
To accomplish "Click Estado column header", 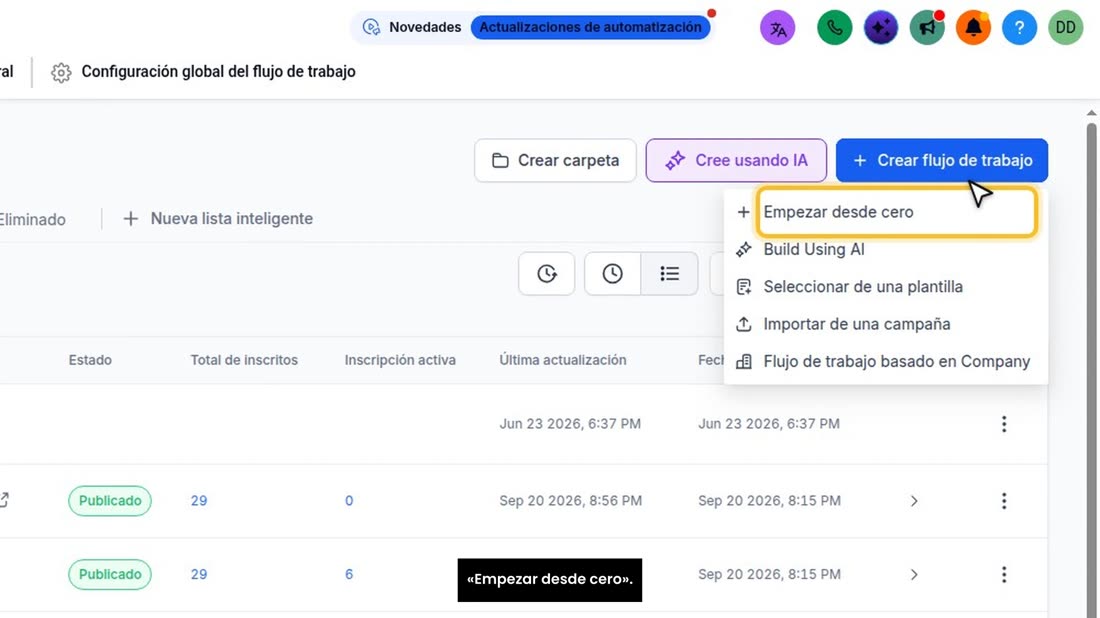I will 90,360.
